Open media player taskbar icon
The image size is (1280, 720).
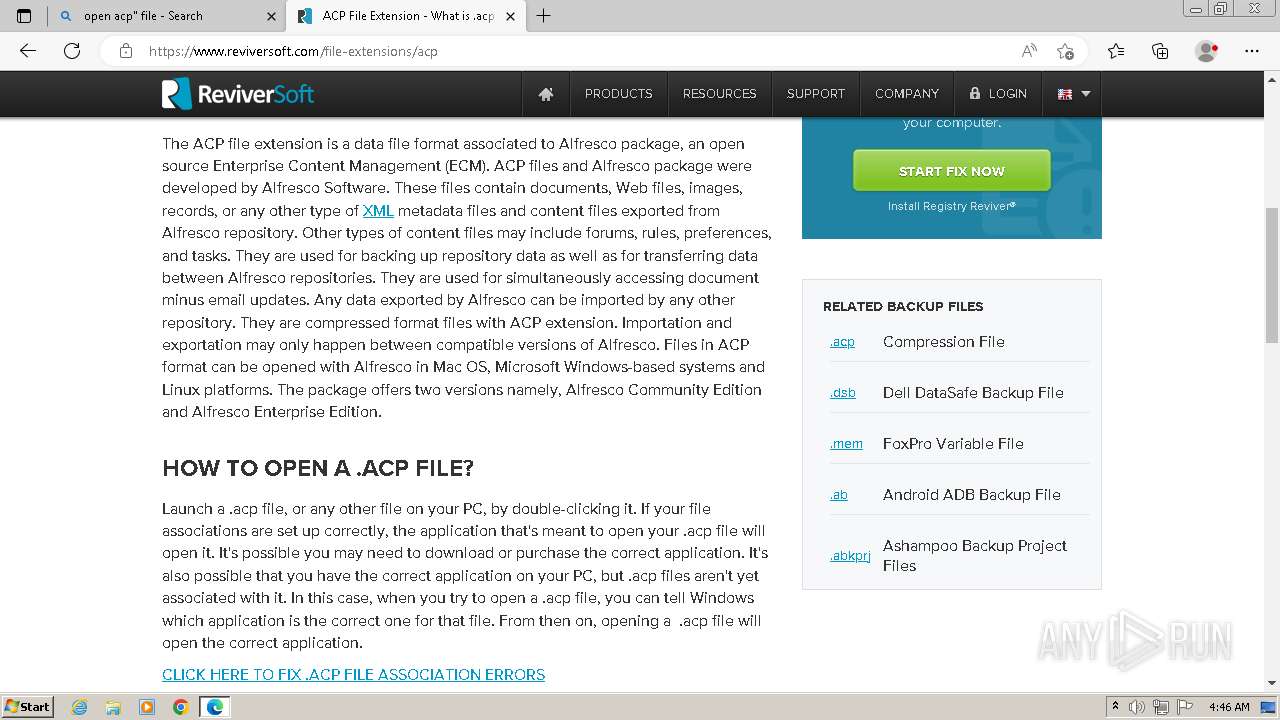coord(147,707)
